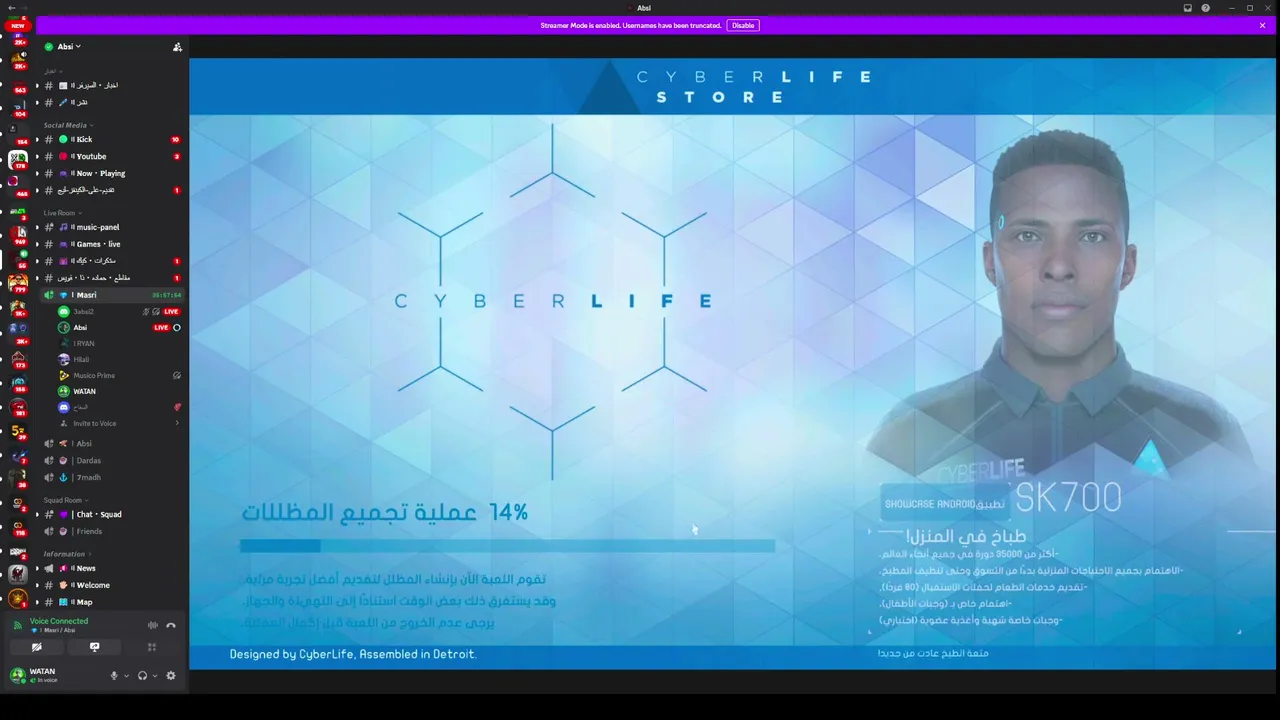Open the Kick text channel

click(x=110, y=139)
